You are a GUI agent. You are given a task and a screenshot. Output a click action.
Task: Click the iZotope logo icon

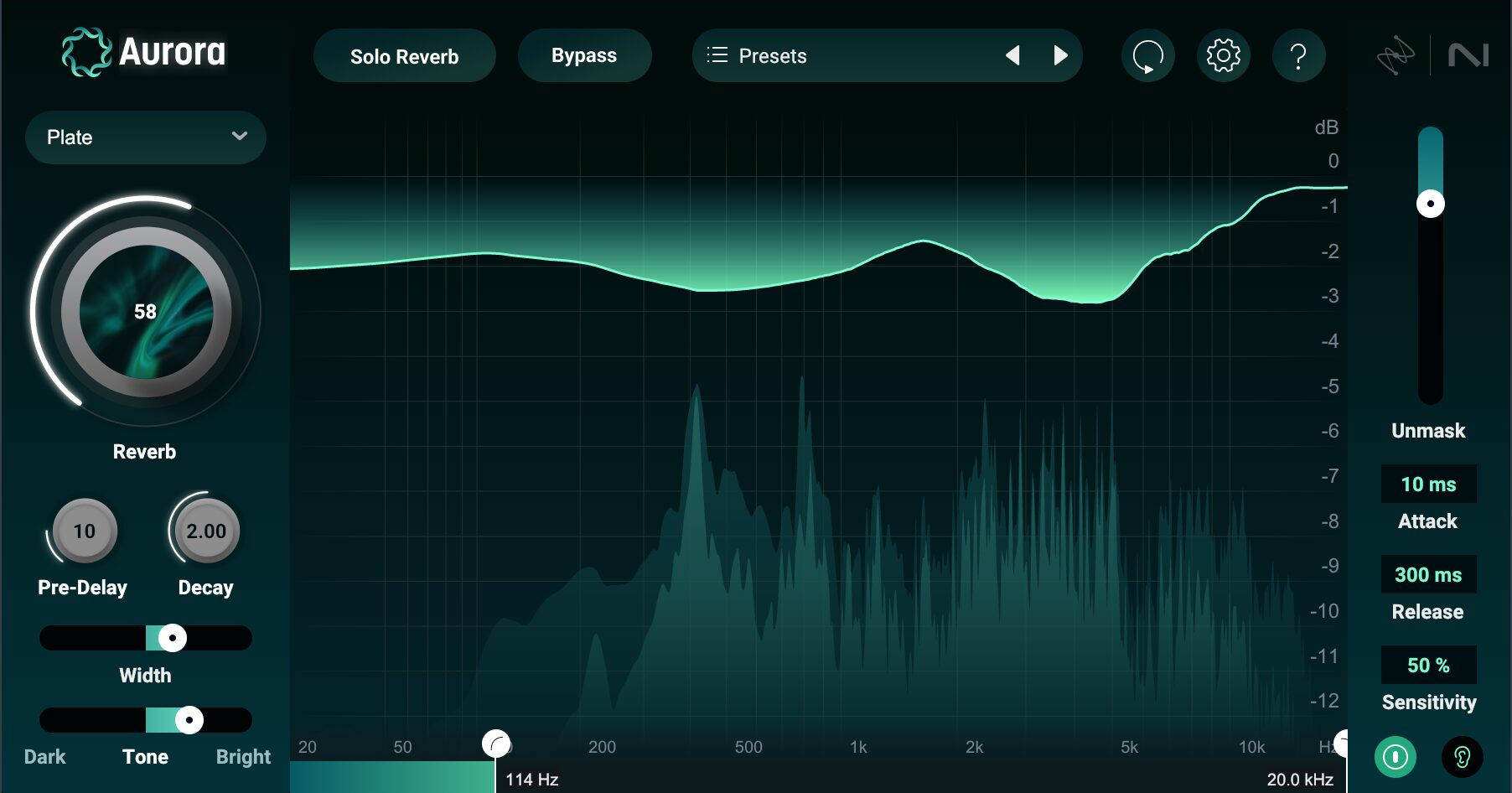[1395, 55]
